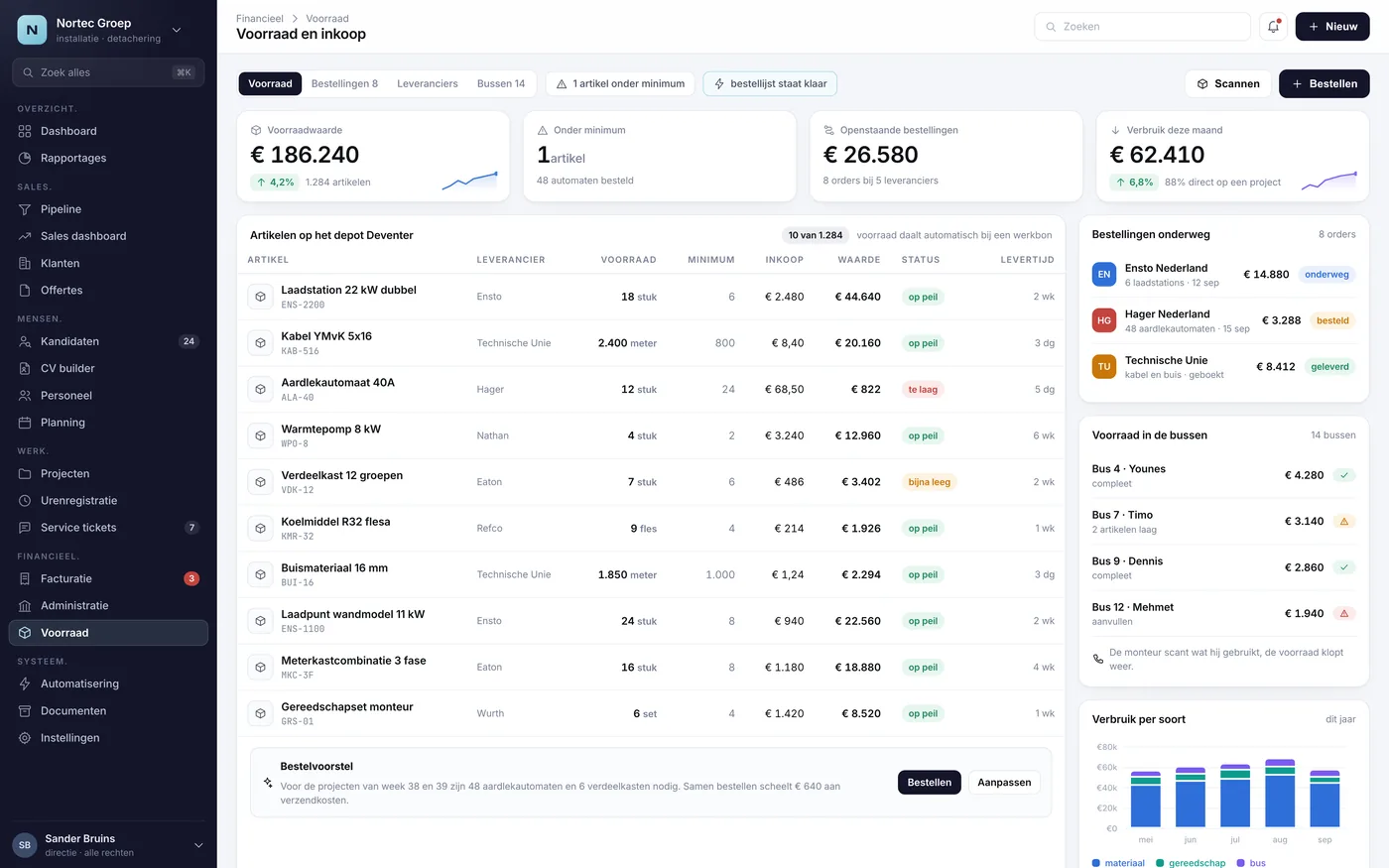Viewport: 1389px width, 868px height.
Task: Click the Urenregistratie clock icon
Action: click(x=25, y=501)
